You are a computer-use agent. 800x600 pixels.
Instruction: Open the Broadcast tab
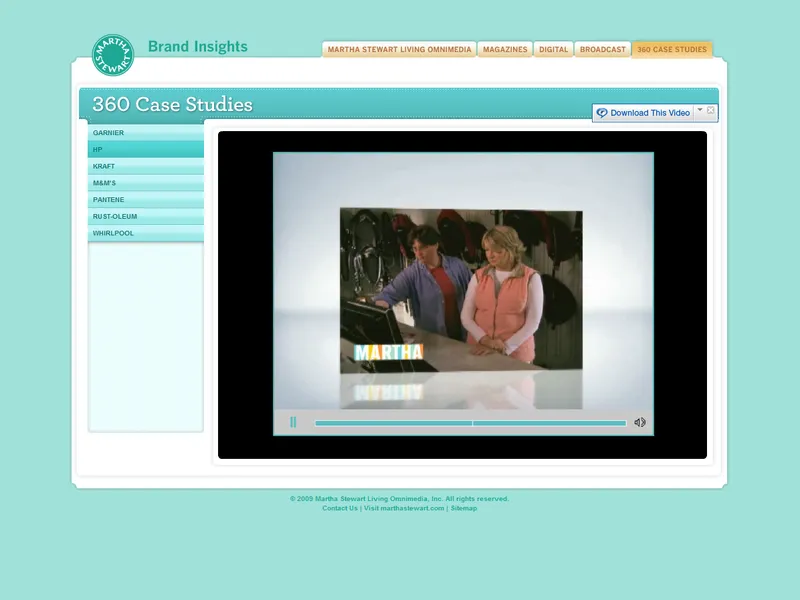click(603, 49)
